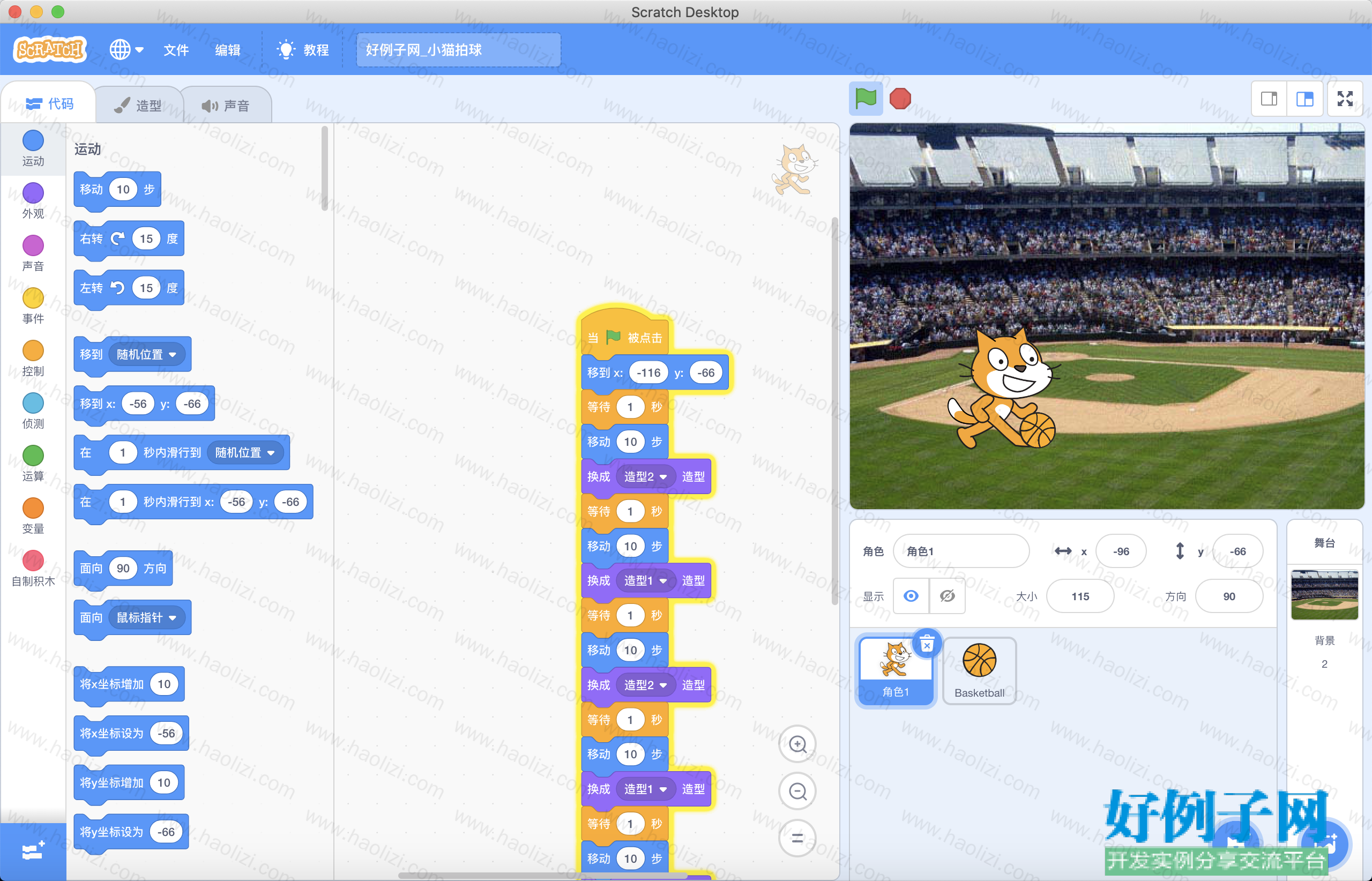The height and width of the screenshot is (881, 1372).
Task: Edit the sprite y coordinate field
Action: point(1237,551)
